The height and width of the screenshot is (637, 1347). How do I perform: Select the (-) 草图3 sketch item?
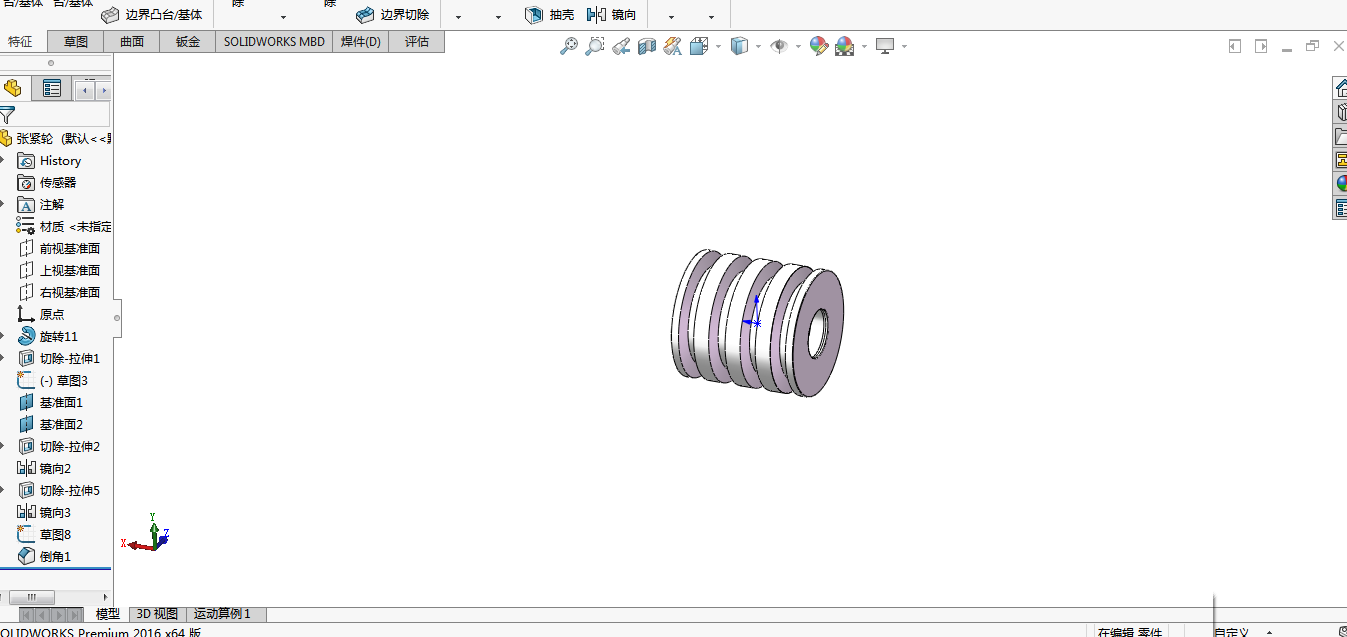coord(53,381)
